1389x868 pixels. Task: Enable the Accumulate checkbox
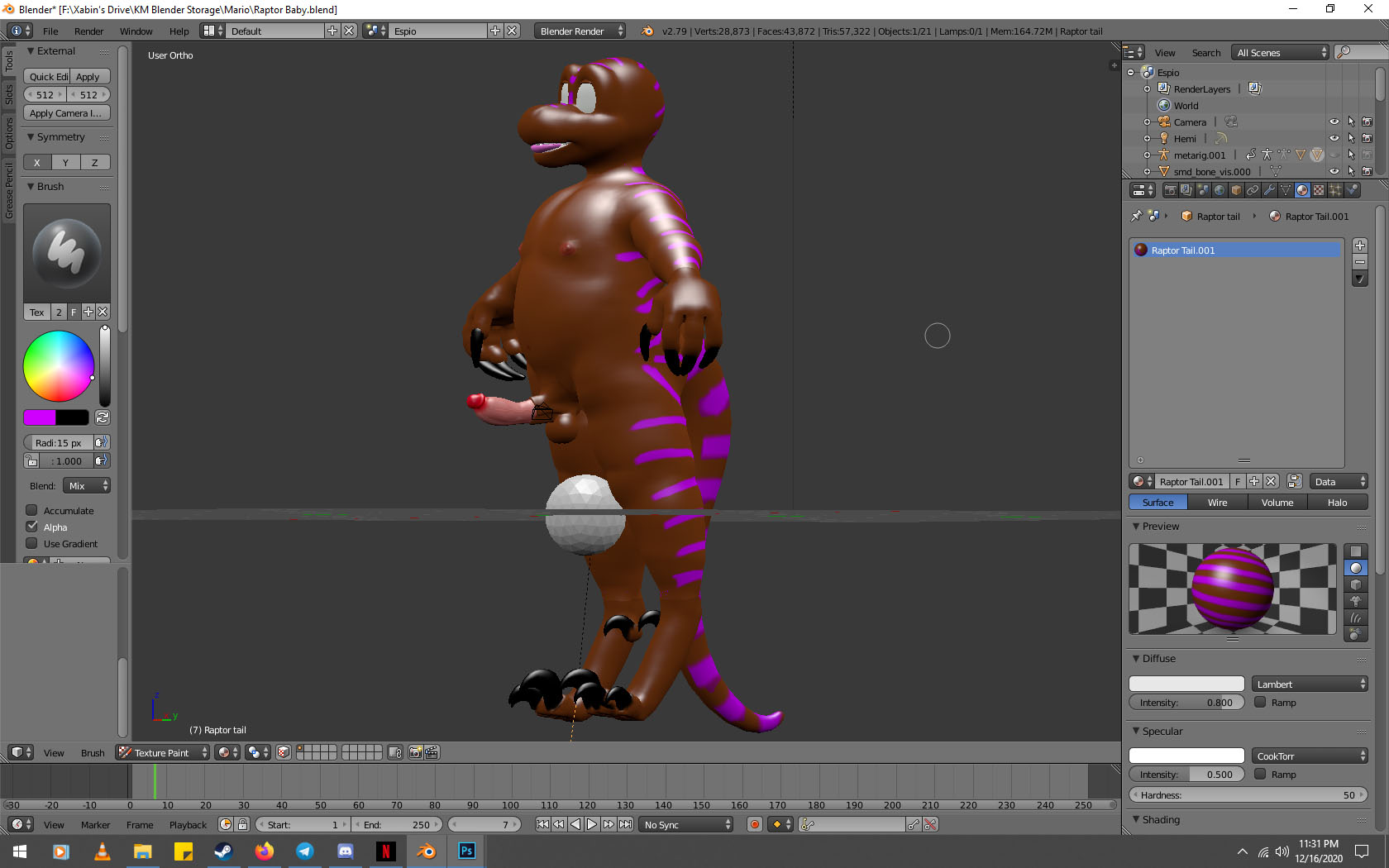[x=32, y=510]
